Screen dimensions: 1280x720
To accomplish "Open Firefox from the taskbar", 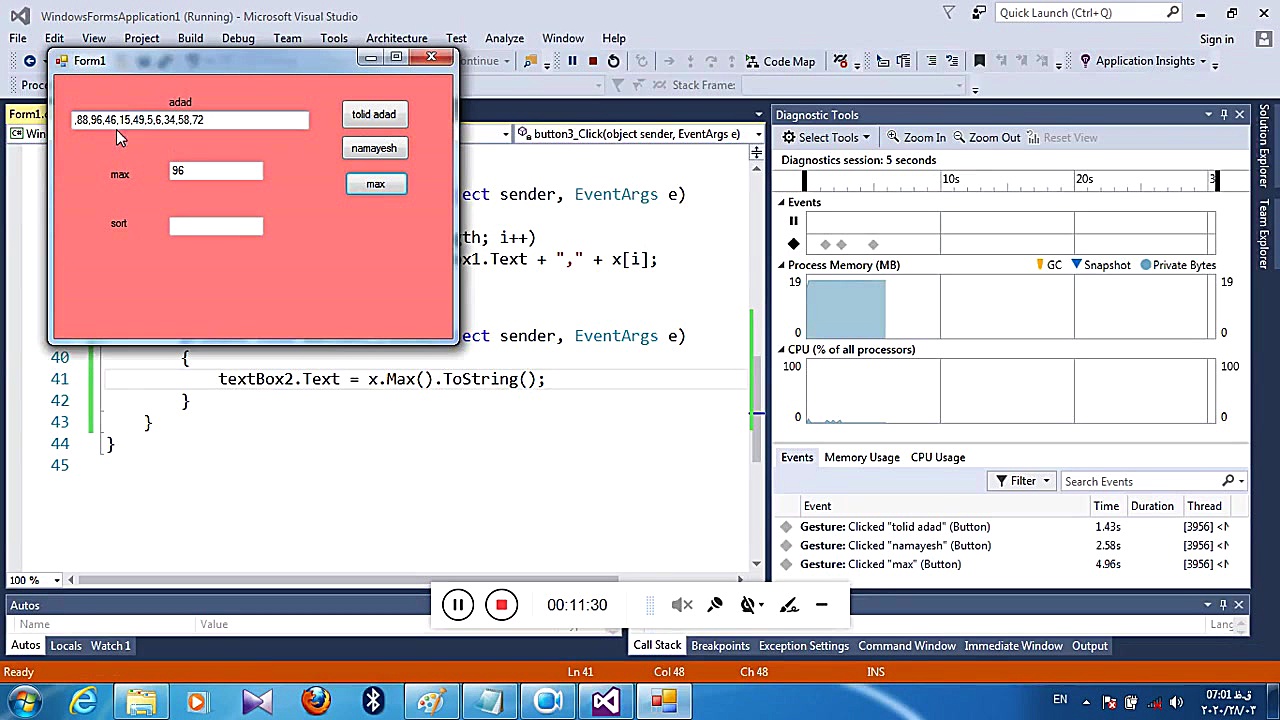I will [316, 701].
